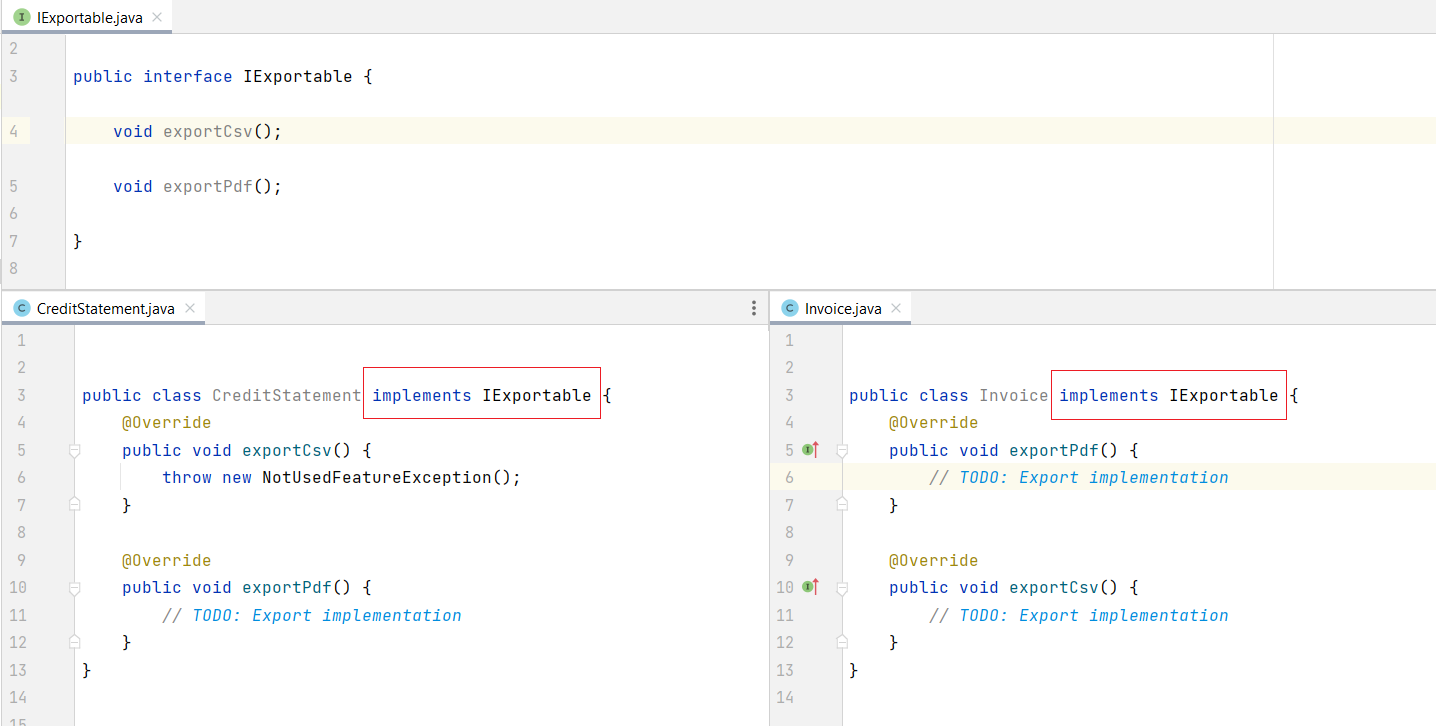Click fold end marker on Invoice line 12
Image resolution: width=1436 pixels, height=726 pixels.
[842, 642]
